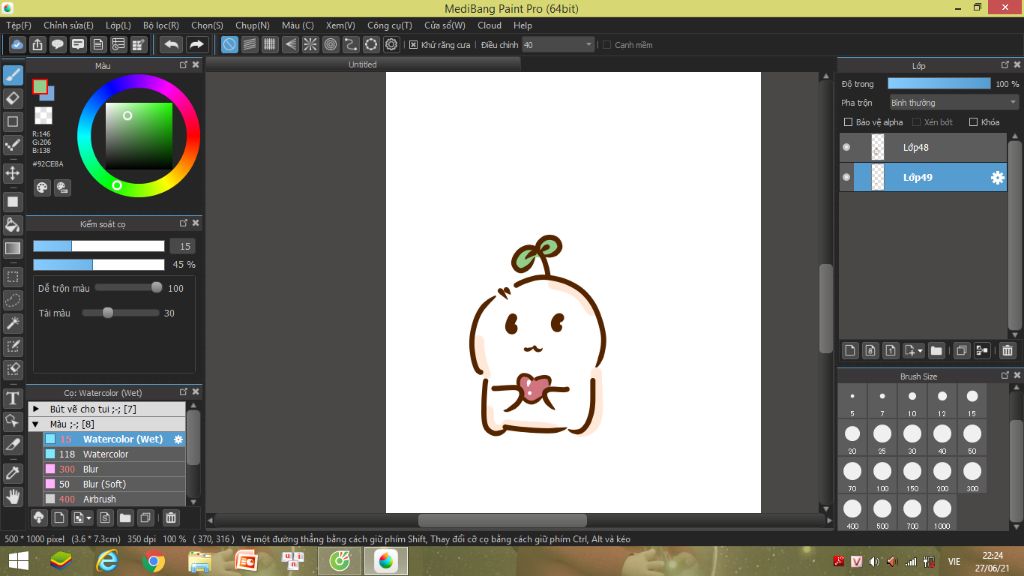
Task: Toggle the Khử răng cưa checkbox
Action: [x=413, y=45]
